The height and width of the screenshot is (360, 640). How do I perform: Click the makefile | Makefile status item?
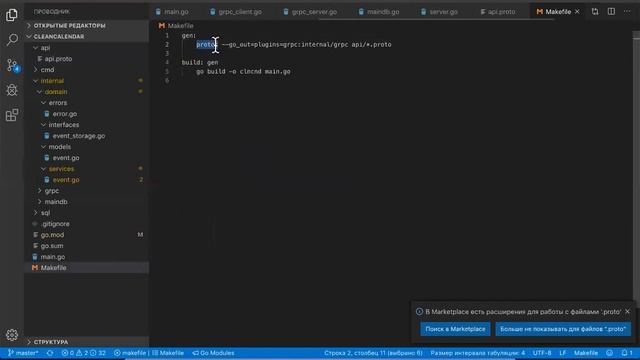[x=149, y=353]
